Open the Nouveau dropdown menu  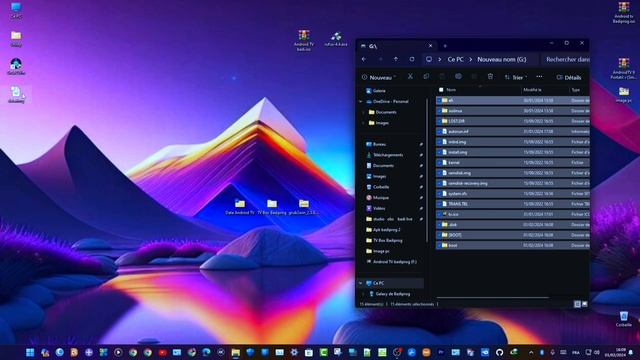(x=379, y=77)
